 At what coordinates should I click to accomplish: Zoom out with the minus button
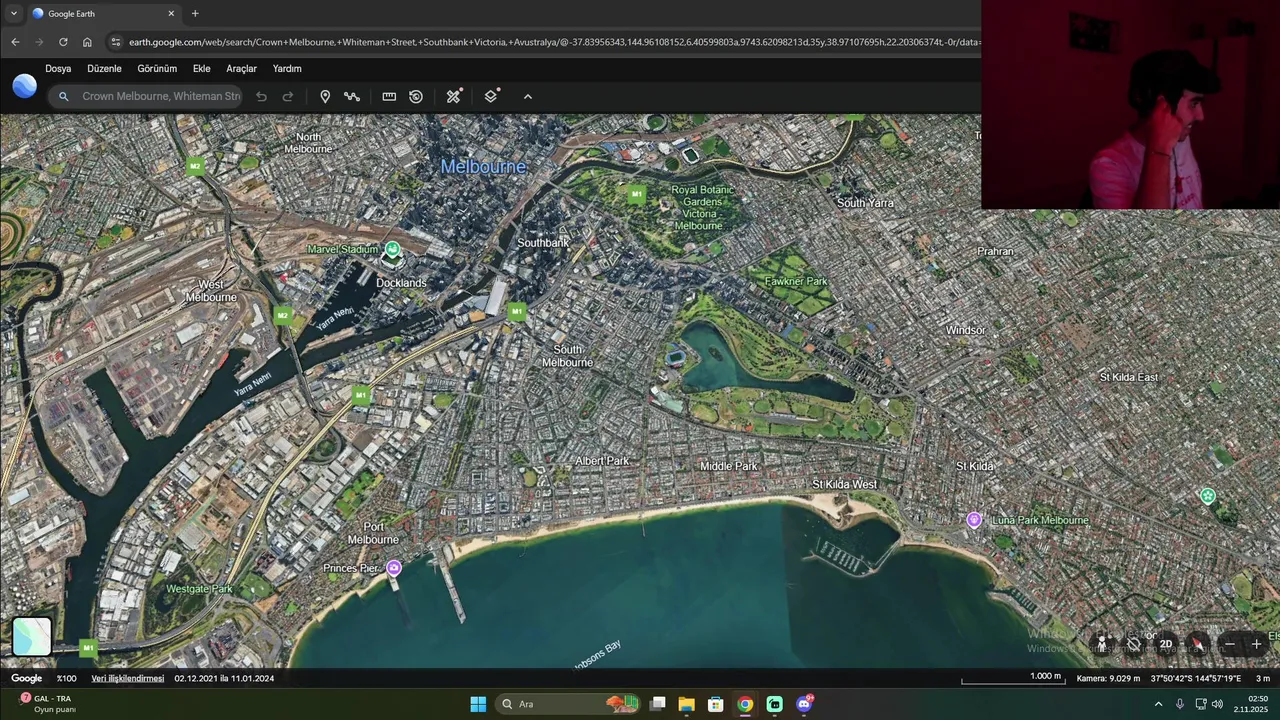coord(1230,644)
